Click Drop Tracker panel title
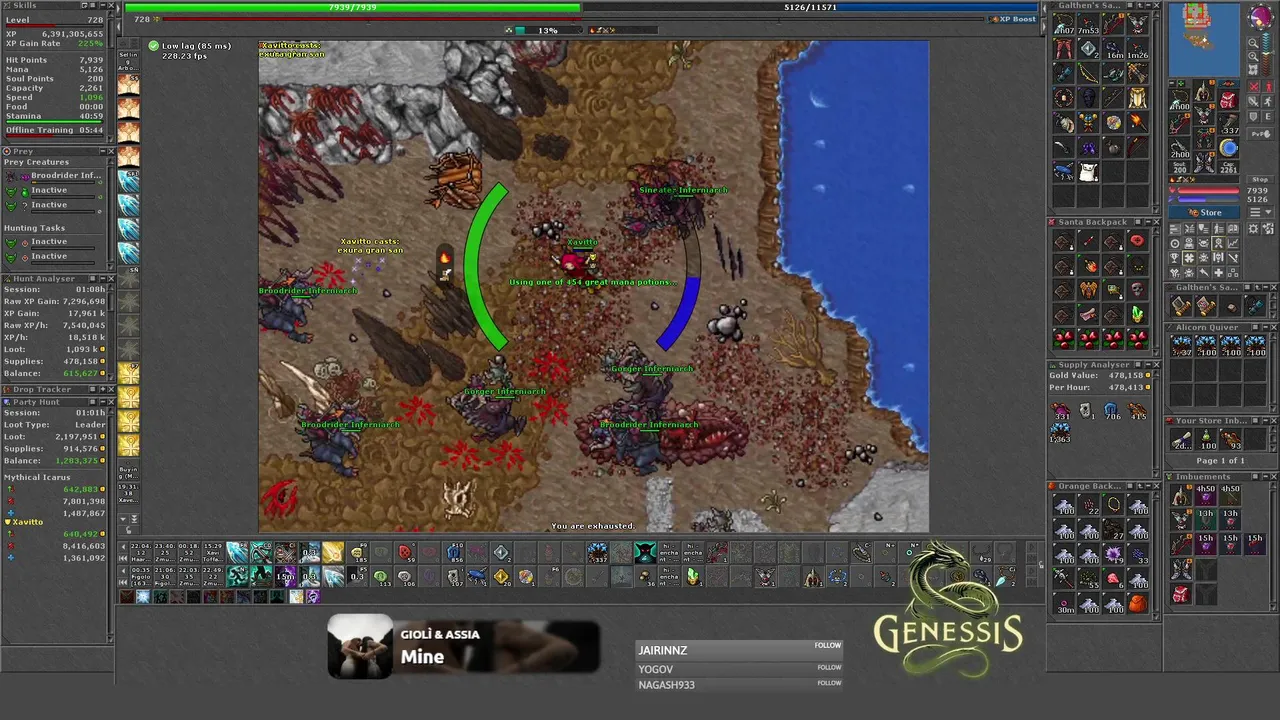 pos(42,389)
